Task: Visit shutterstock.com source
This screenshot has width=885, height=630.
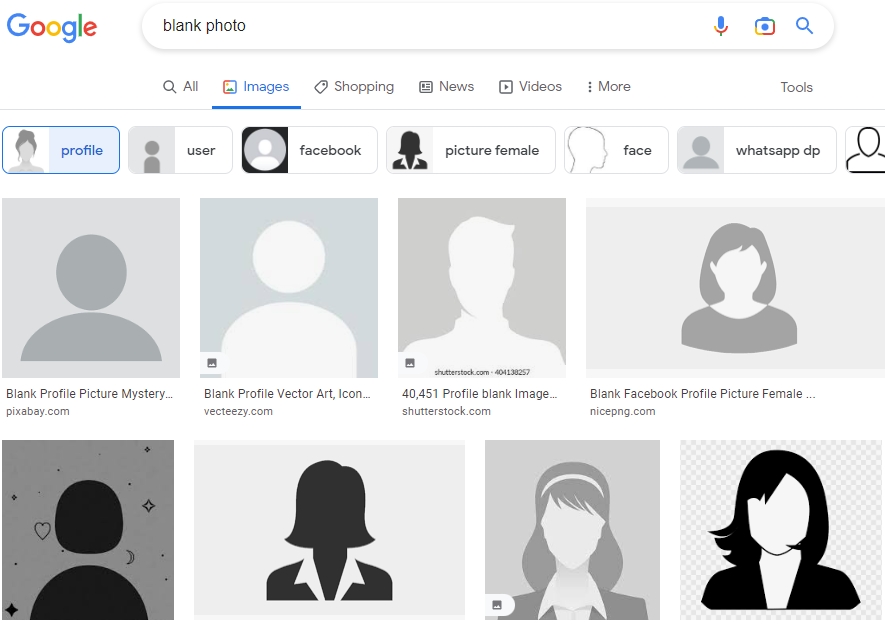Action: click(x=446, y=412)
